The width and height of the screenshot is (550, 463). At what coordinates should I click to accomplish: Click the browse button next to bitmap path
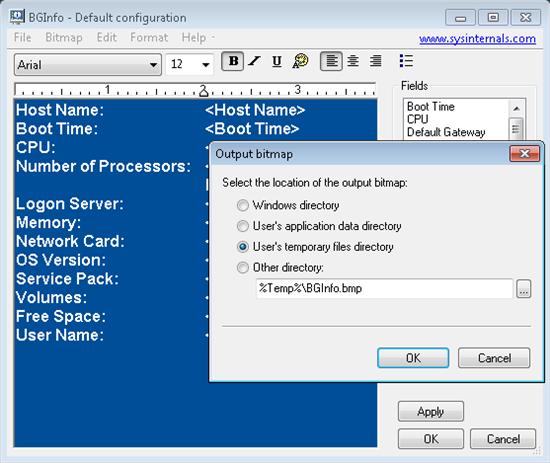coord(524,289)
